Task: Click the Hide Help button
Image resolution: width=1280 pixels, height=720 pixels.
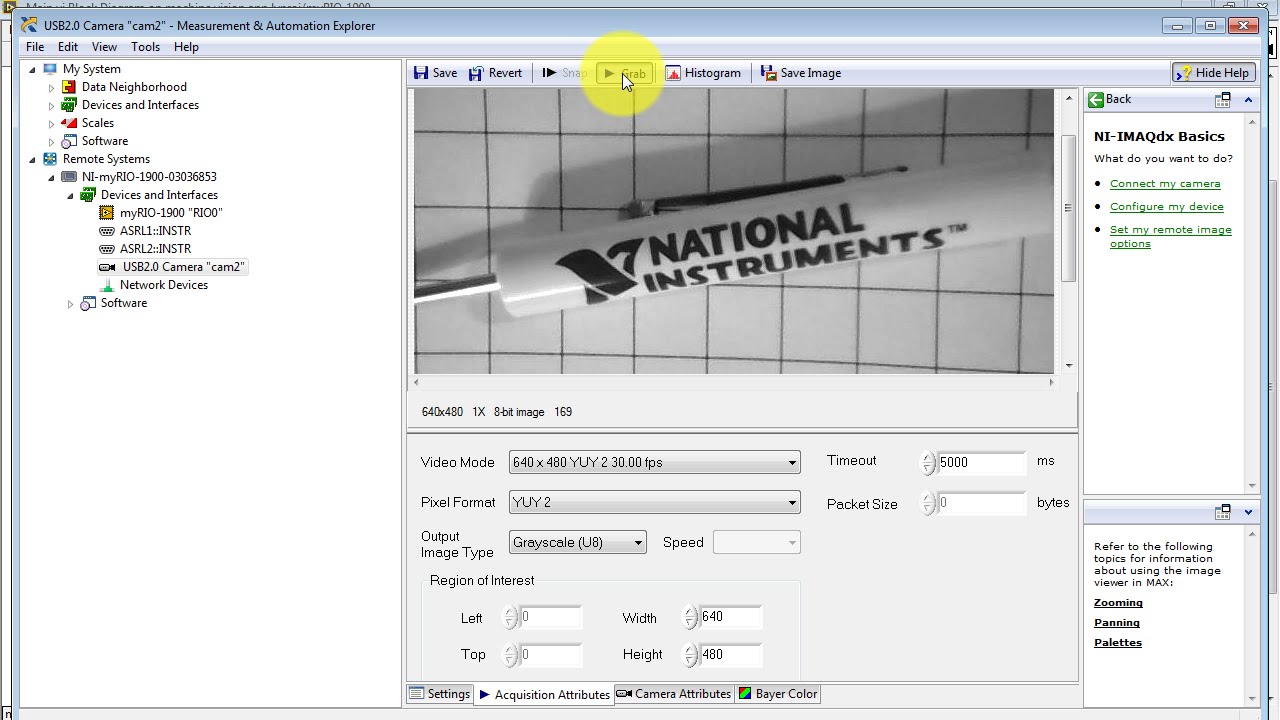Action: click(1213, 73)
